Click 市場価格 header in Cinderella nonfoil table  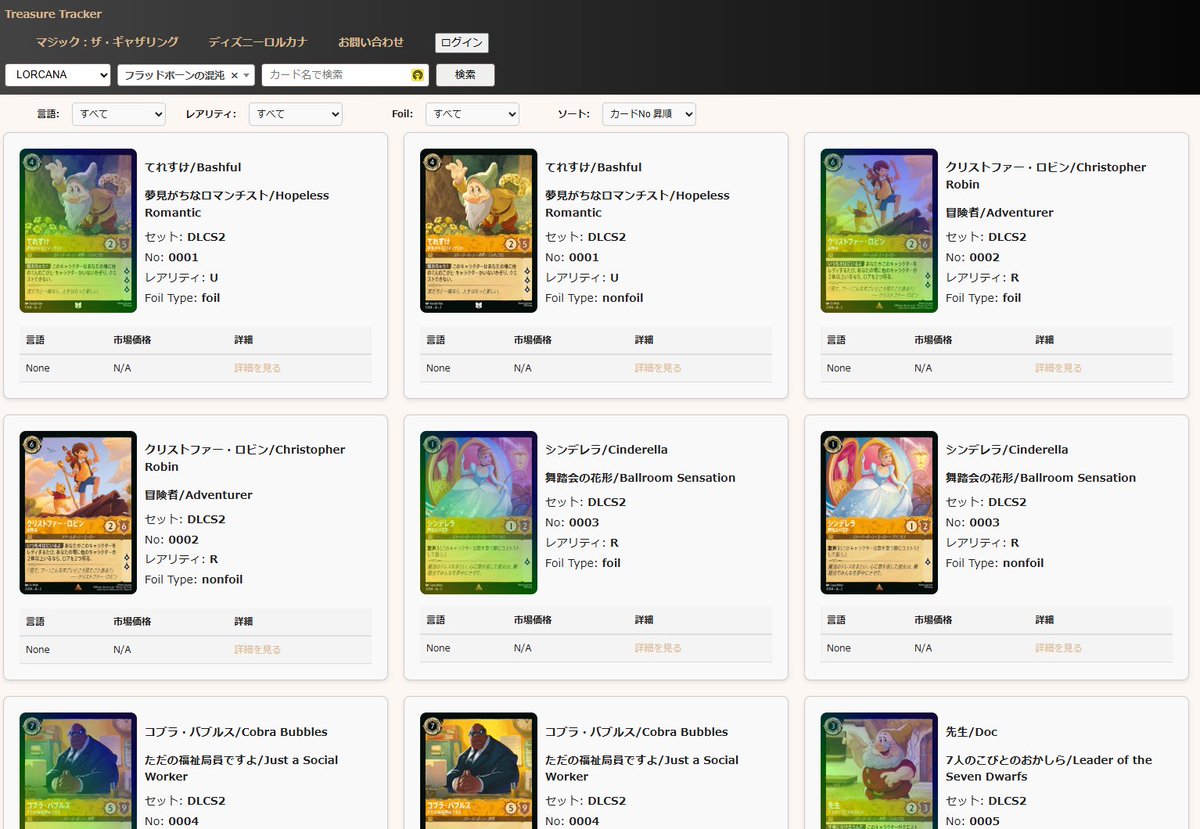[933, 621]
